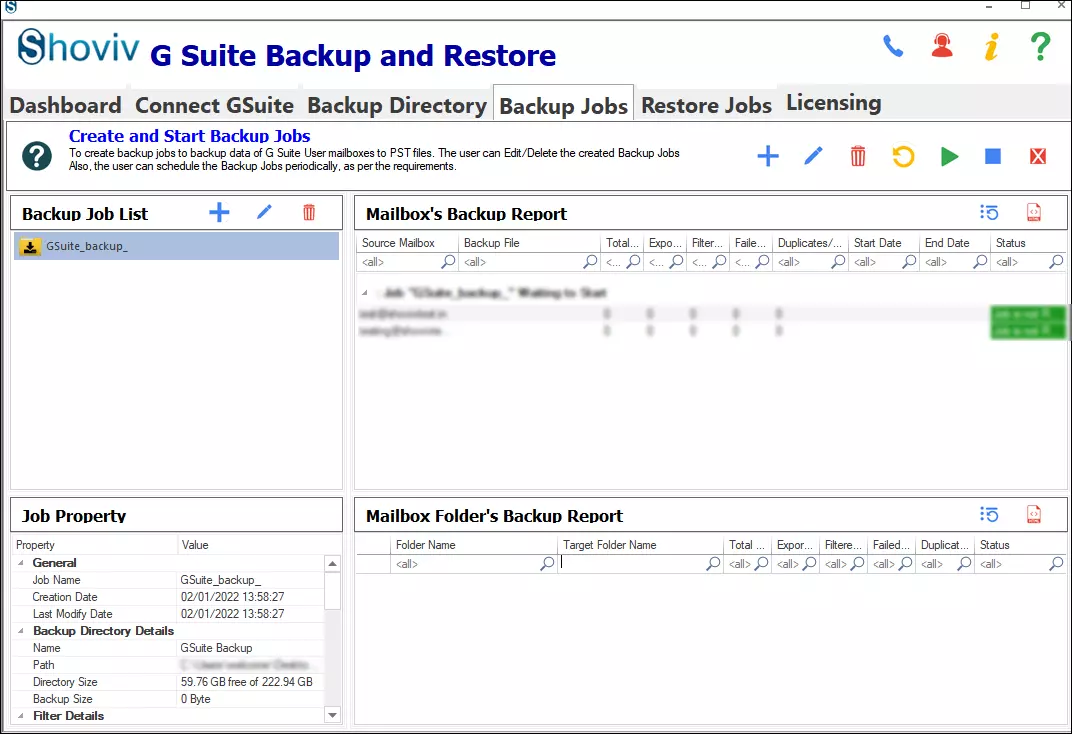Refresh list in Mailbox's Backup Report
Viewport: 1072px width, 734px height.
989,213
